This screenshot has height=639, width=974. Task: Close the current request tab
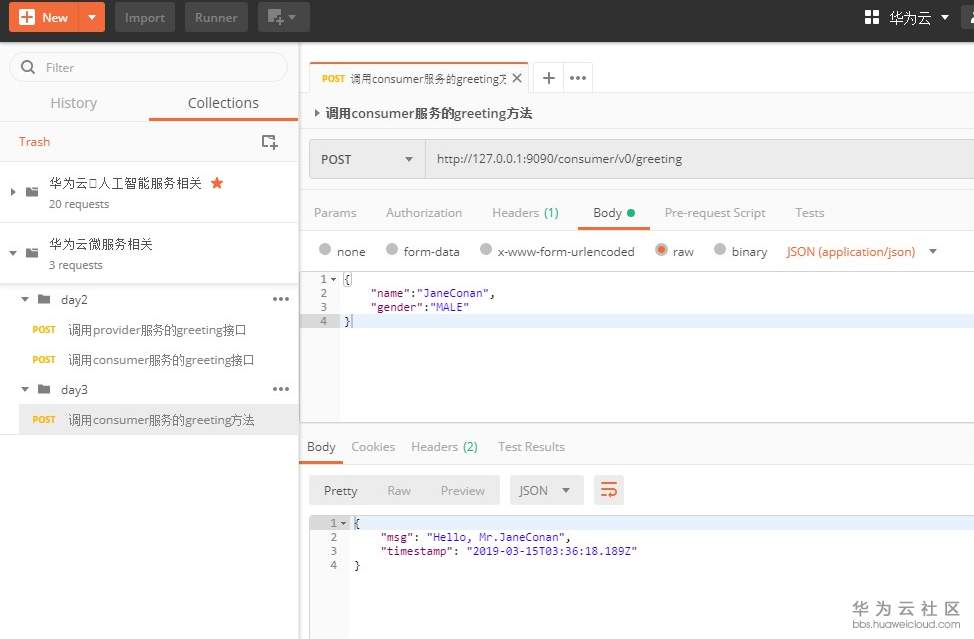pyautogui.click(x=517, y=78)
